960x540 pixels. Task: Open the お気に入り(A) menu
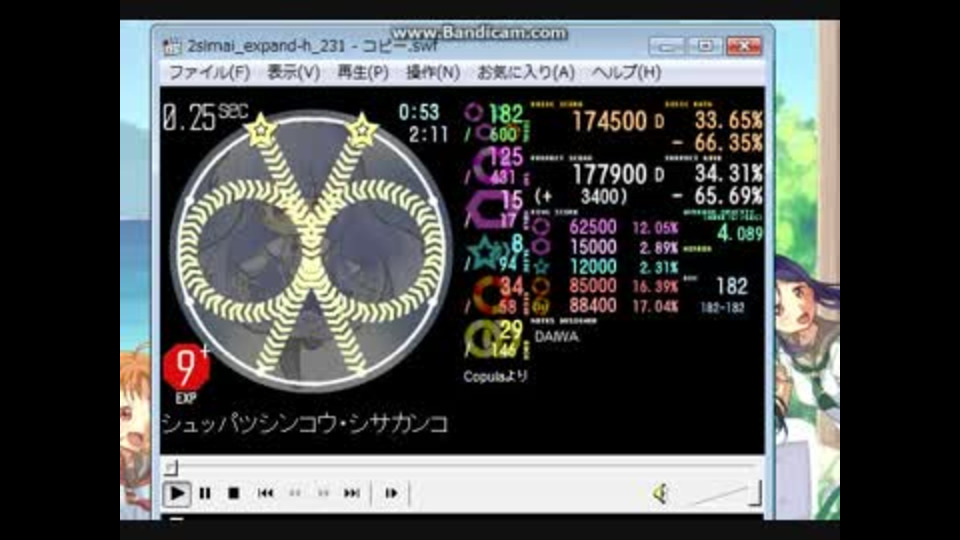[x=525, y=72]
